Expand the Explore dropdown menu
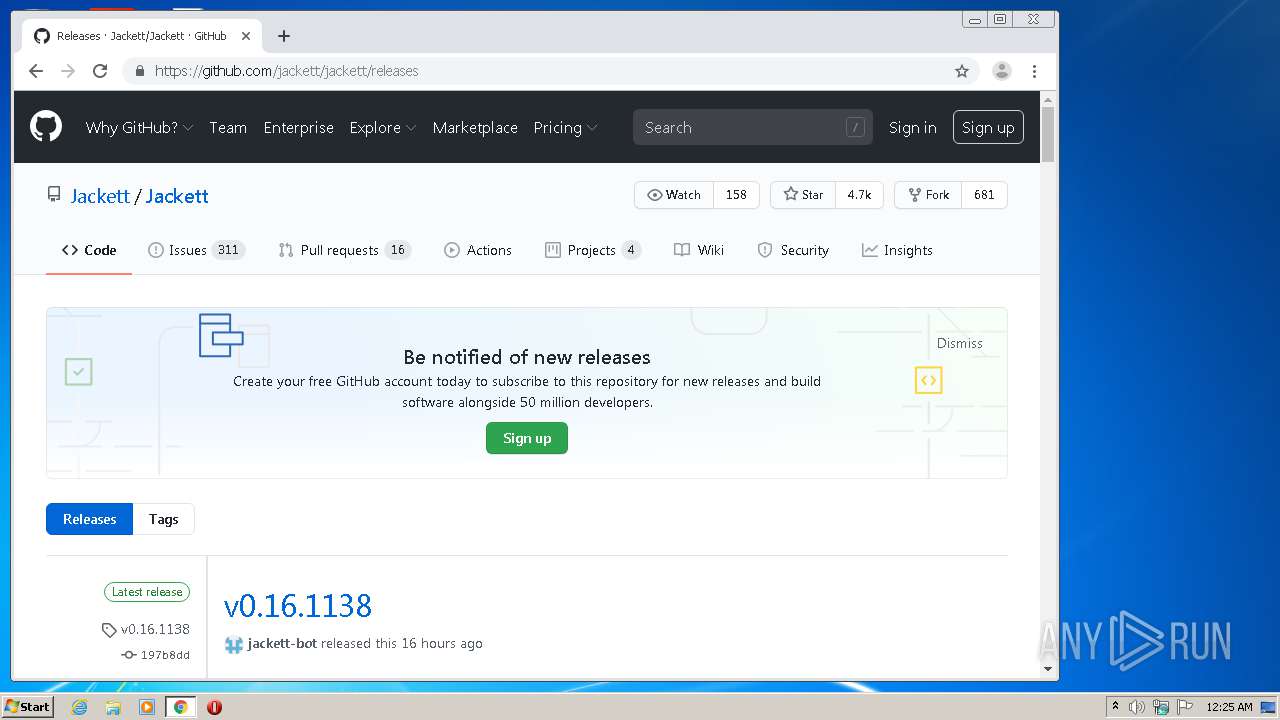This screenshot has height=720, width=1280. [x=382, y=128]
